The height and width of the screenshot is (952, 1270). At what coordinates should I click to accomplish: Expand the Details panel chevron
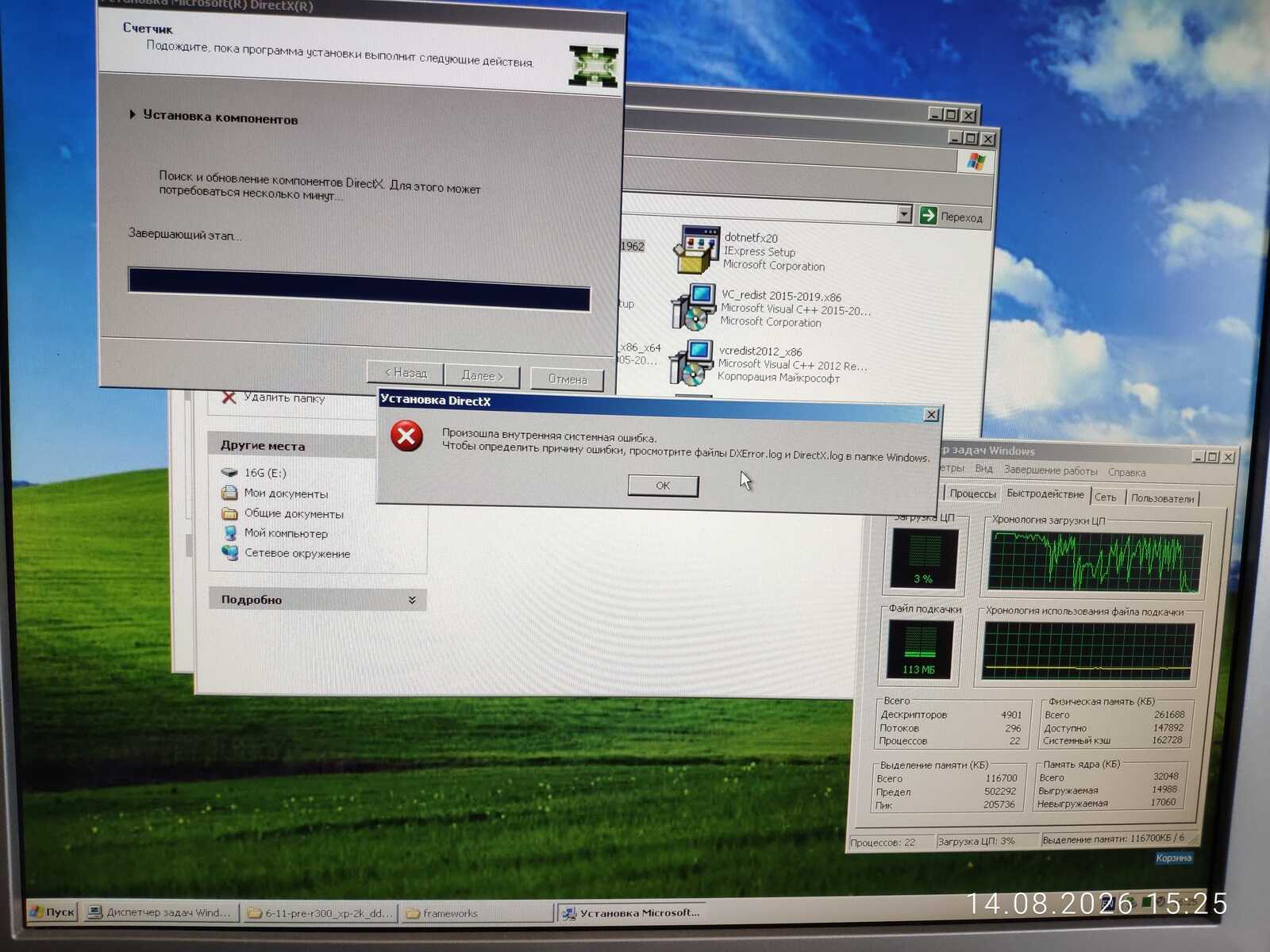[x=412, y=600]
